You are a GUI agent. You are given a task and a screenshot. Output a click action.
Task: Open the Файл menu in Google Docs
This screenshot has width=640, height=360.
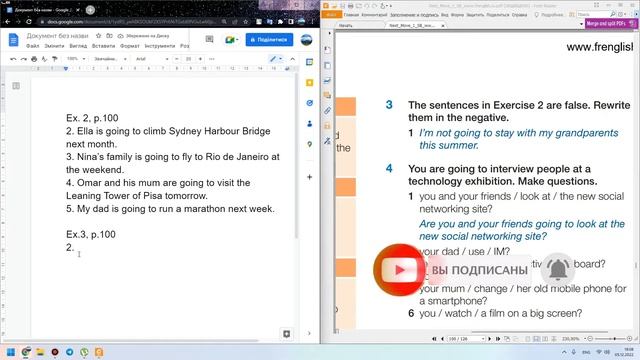click(x=33, y=46)
